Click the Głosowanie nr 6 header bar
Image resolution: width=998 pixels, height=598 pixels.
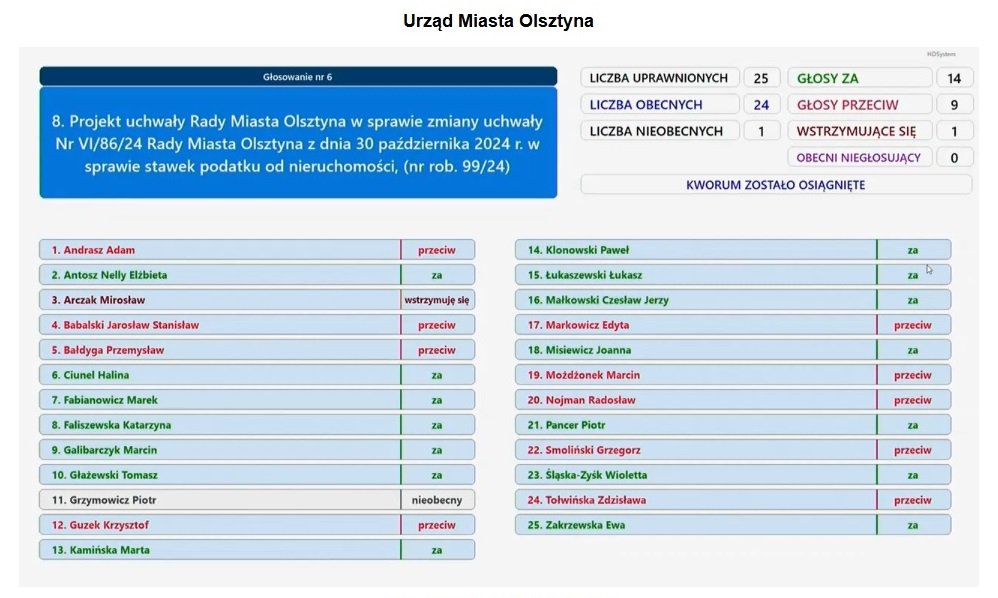pyautogui.click(x=298, y=76)
